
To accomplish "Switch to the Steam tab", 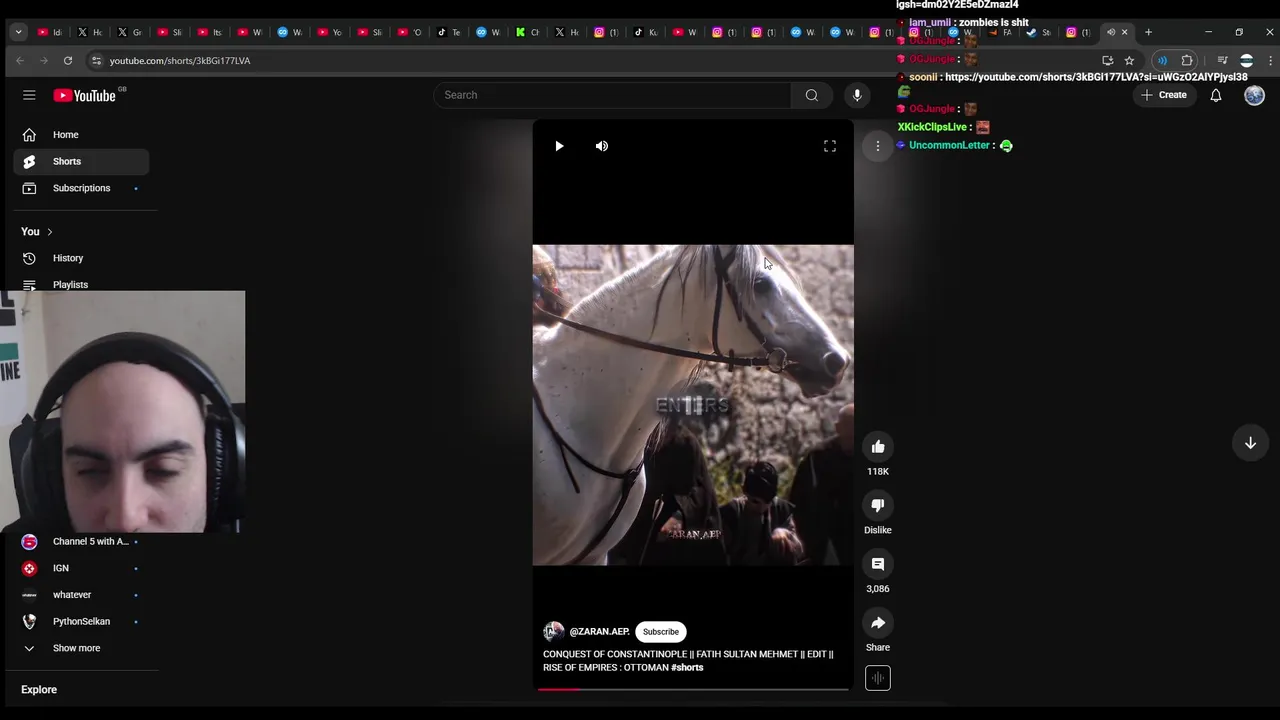I will [x=1037, y=32].
